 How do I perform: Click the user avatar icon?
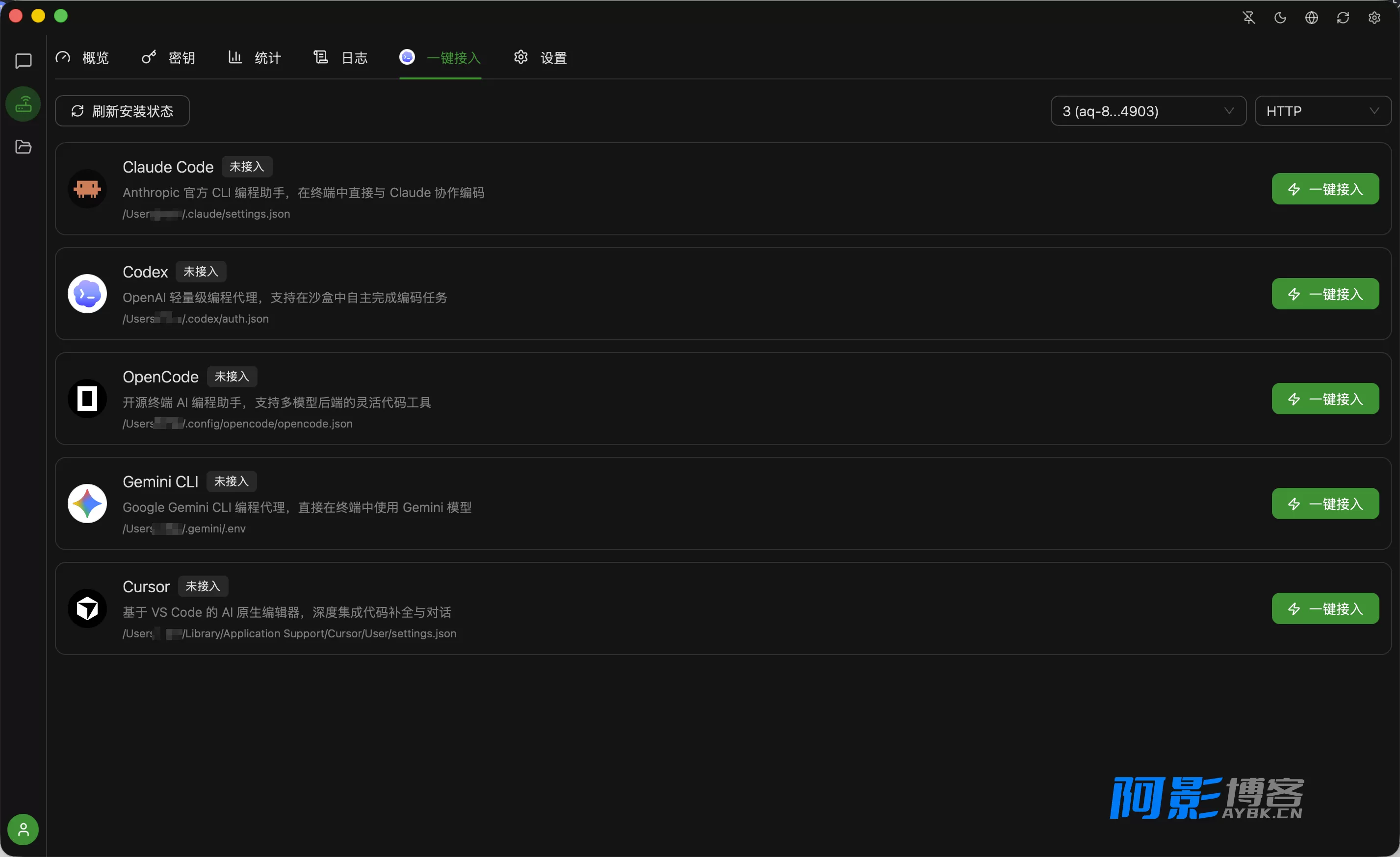pos(23,830)
